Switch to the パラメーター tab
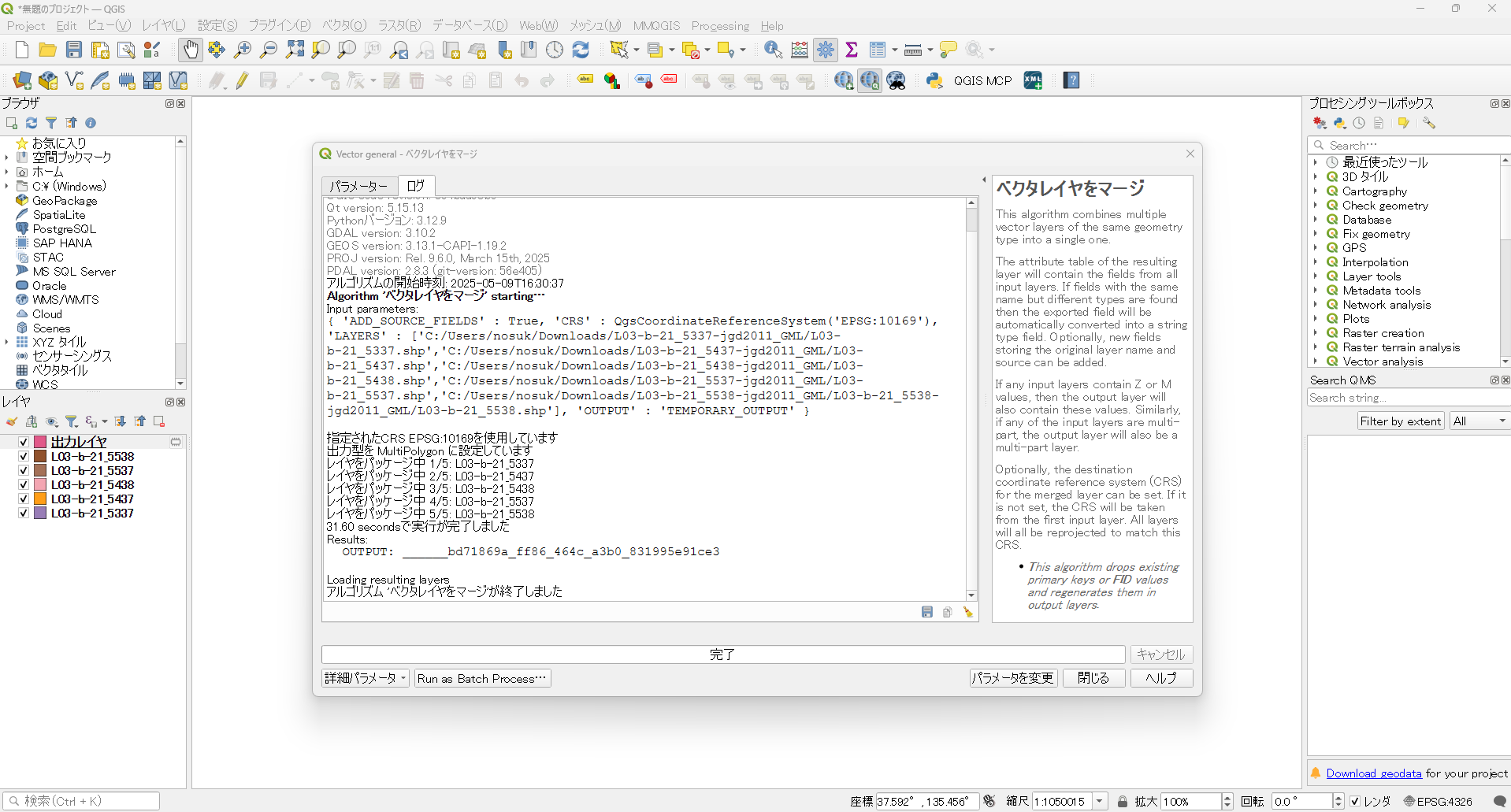 [359, 187]
